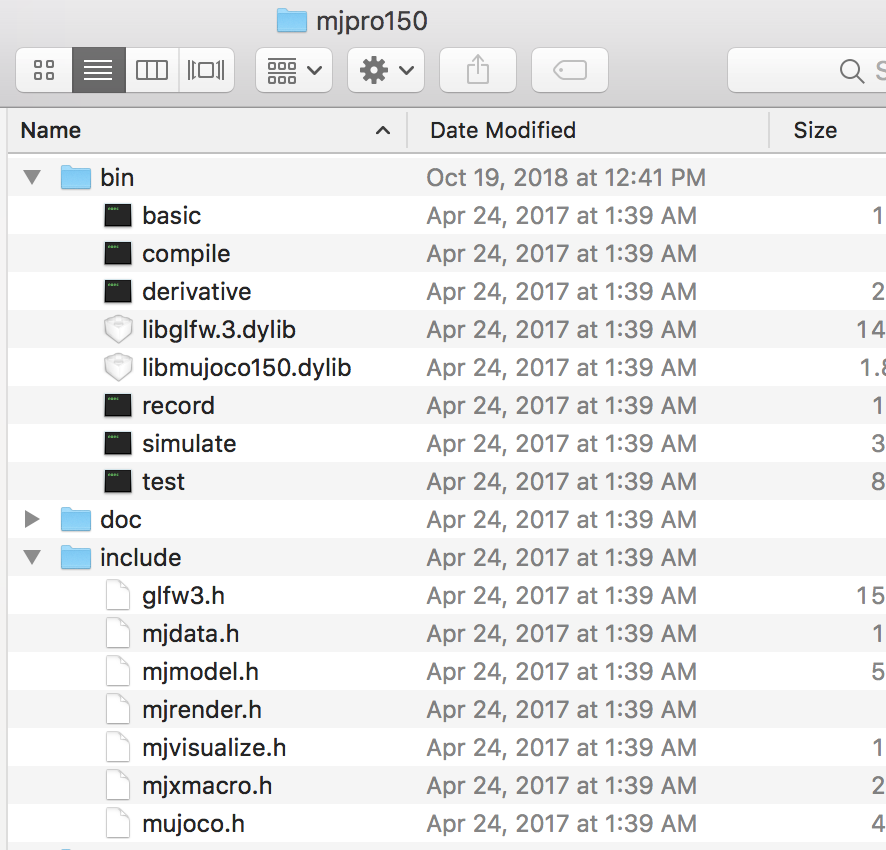Click the Edit Tags button
Image resolution: width=886 pixels, height=850 pixels.
[569, 70]
